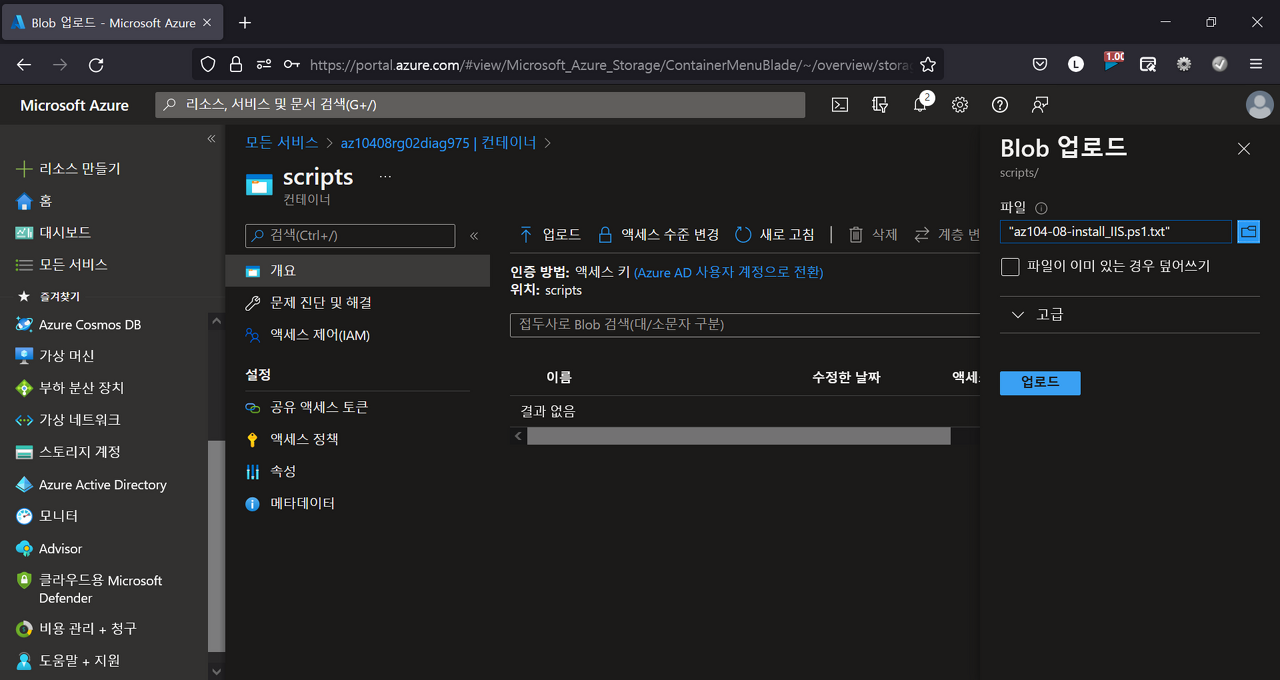Bookmark this page with star icon
This screenshot has width=1280, height=680.
click(928, 64)
